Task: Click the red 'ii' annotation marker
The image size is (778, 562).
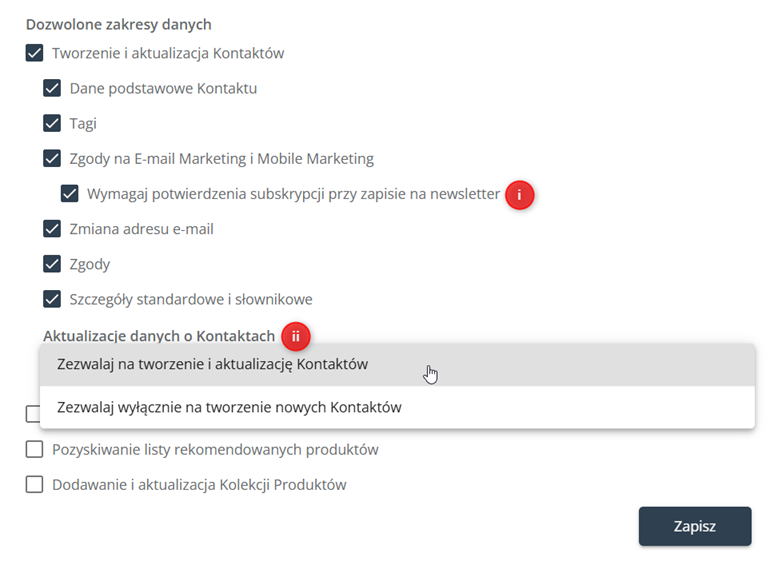Action: pyautogui.click(x=296, y=337)
